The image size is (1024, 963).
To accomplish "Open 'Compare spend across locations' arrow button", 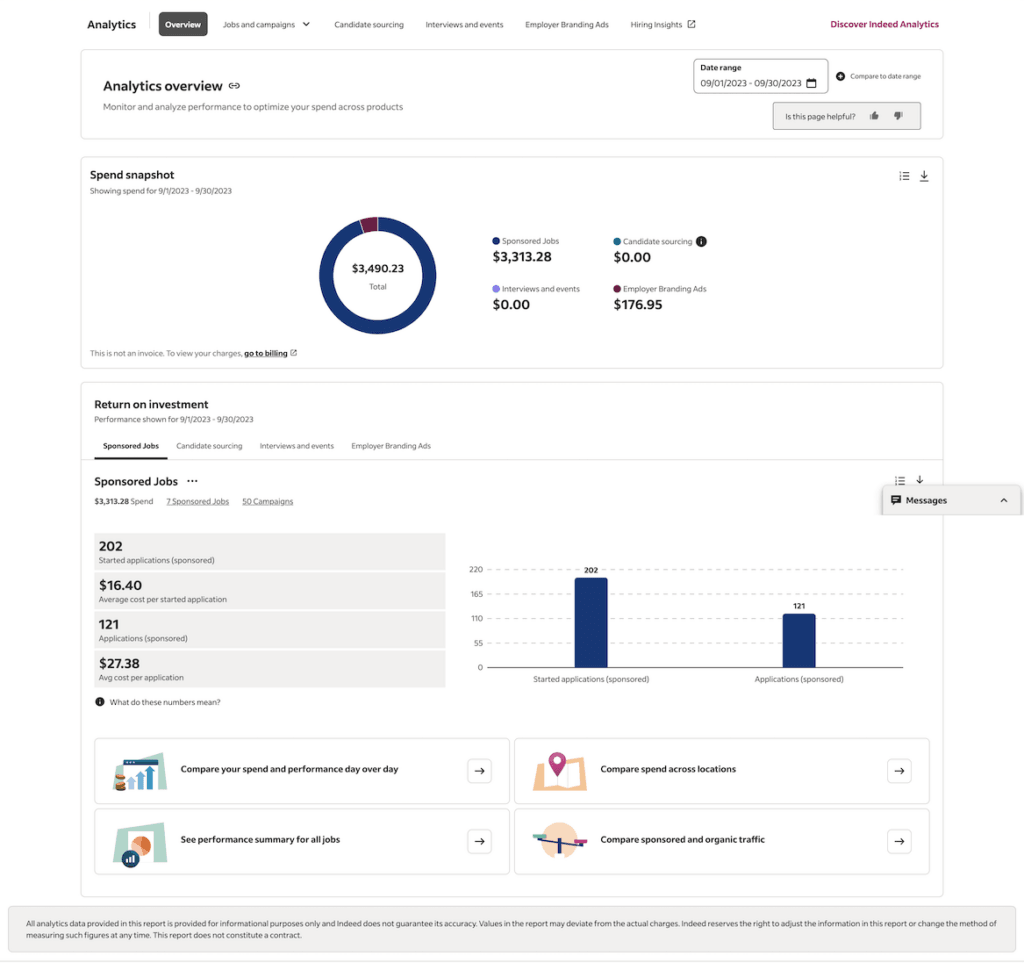I will pos(898,771).
